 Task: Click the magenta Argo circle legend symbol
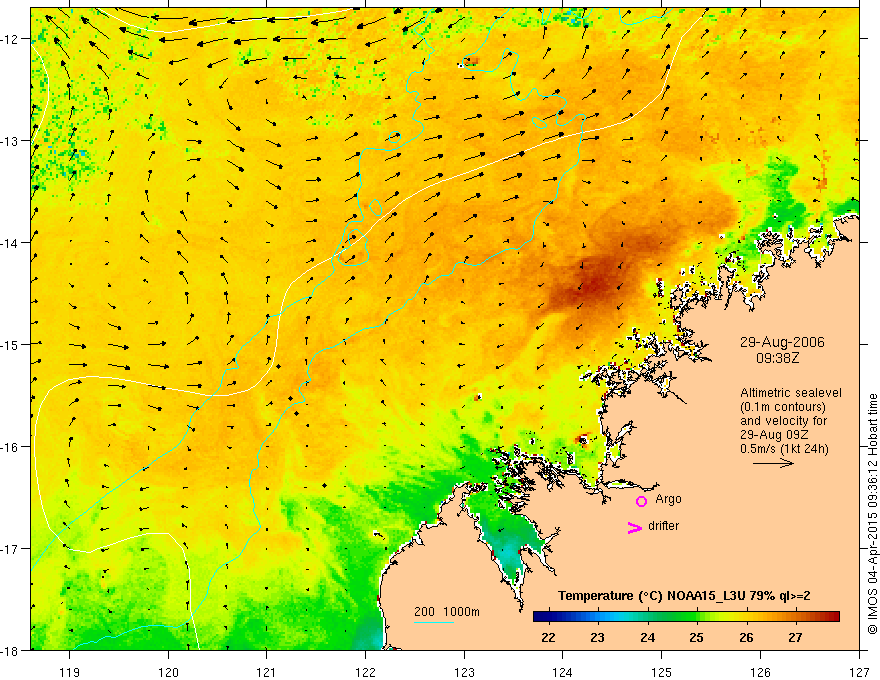point(641,501)
